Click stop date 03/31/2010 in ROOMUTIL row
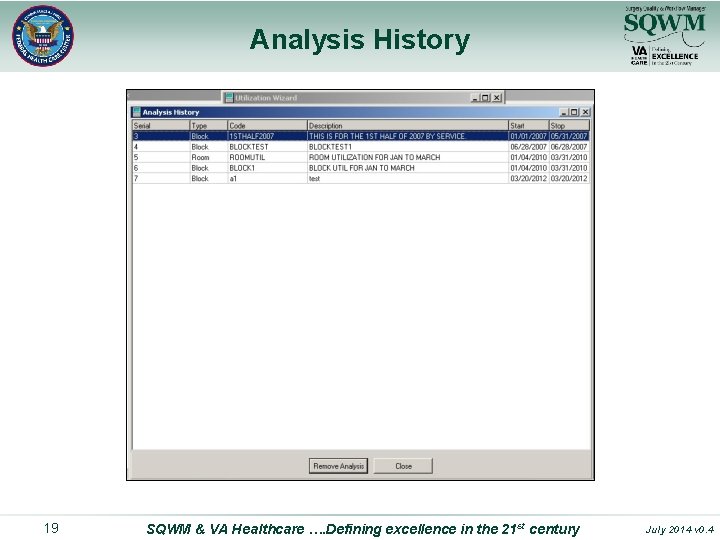 (x=569, y=157)
